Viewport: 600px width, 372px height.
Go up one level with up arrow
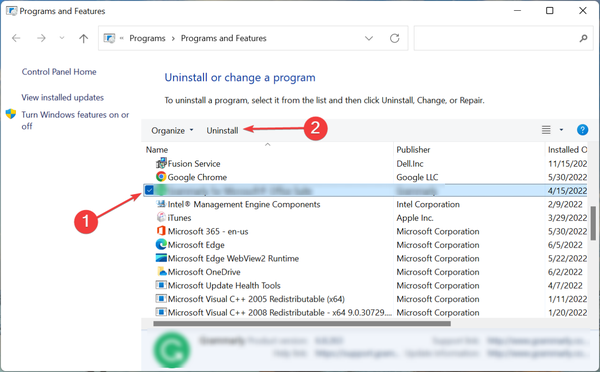[x=83, y=38]
